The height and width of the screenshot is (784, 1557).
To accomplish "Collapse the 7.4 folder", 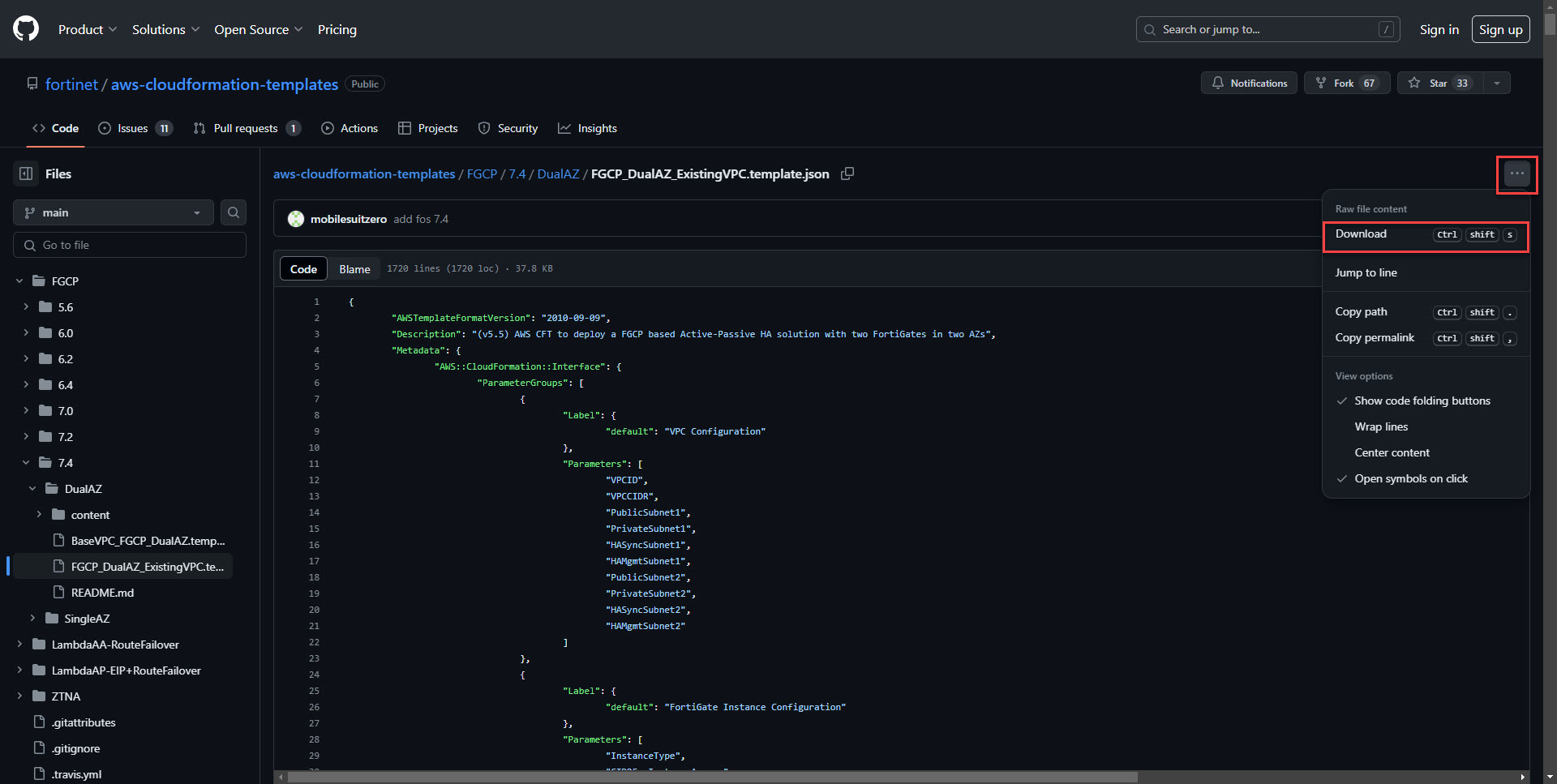I will (26, 463).
